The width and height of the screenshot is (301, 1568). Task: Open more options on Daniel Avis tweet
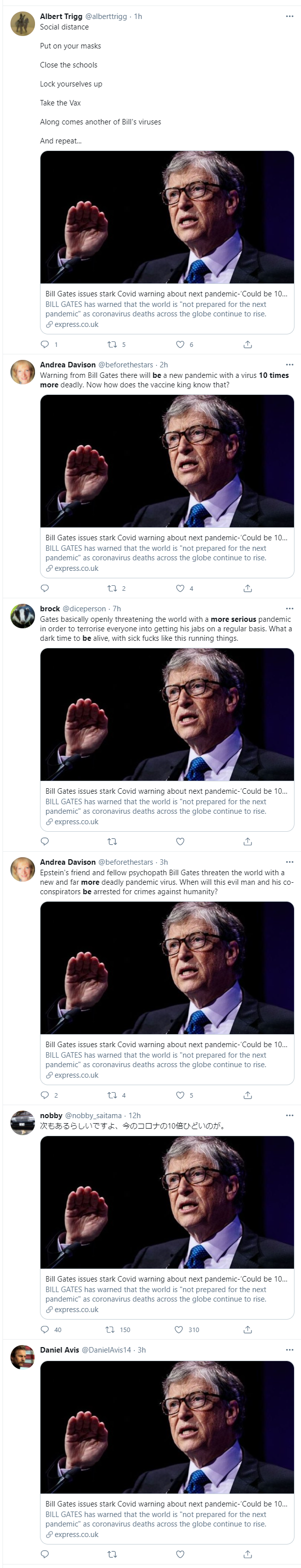(289, 1350)
